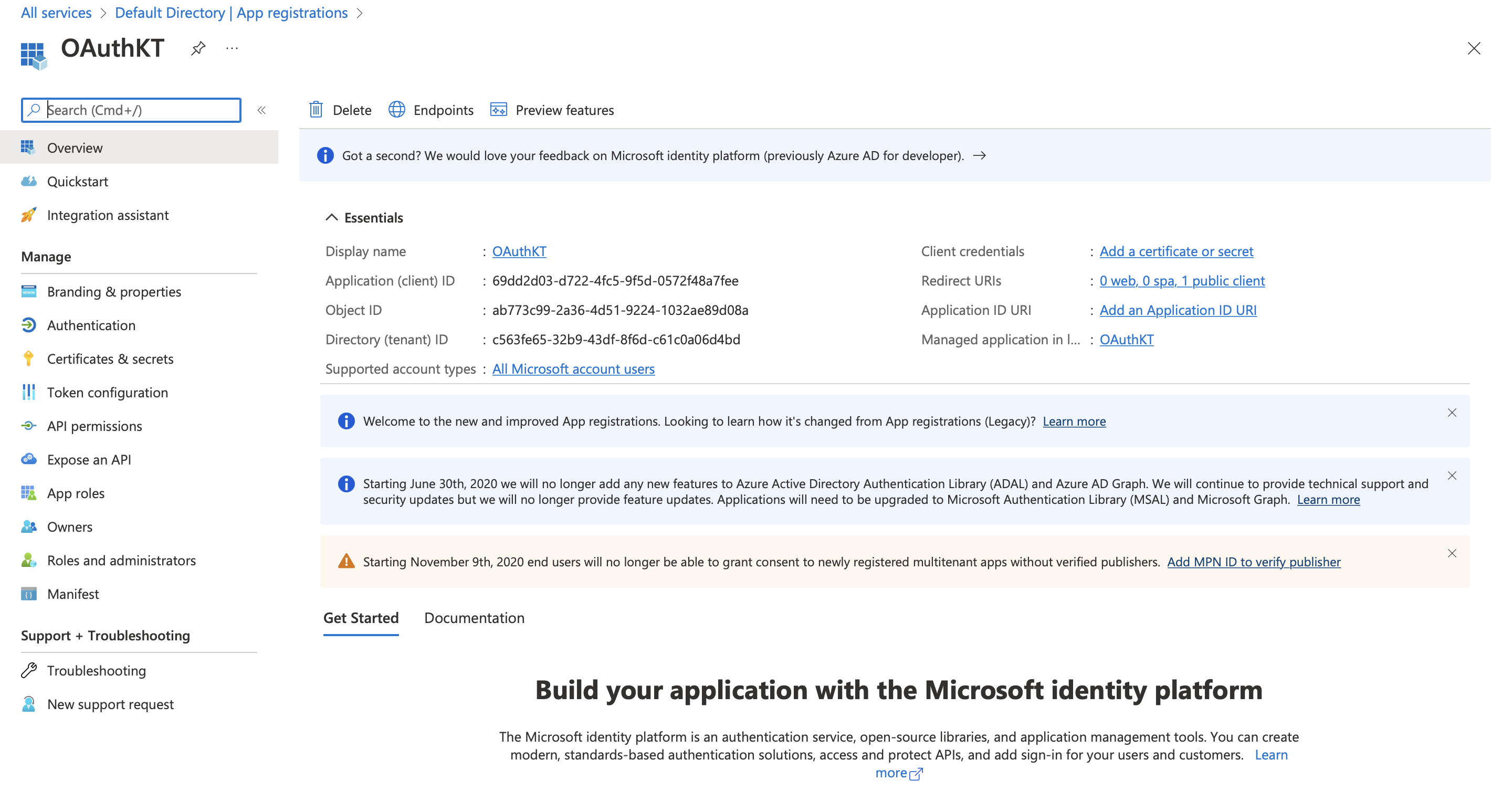Switch to the Documentation tab
The image size is (1512, 802).
coord(474,618)
